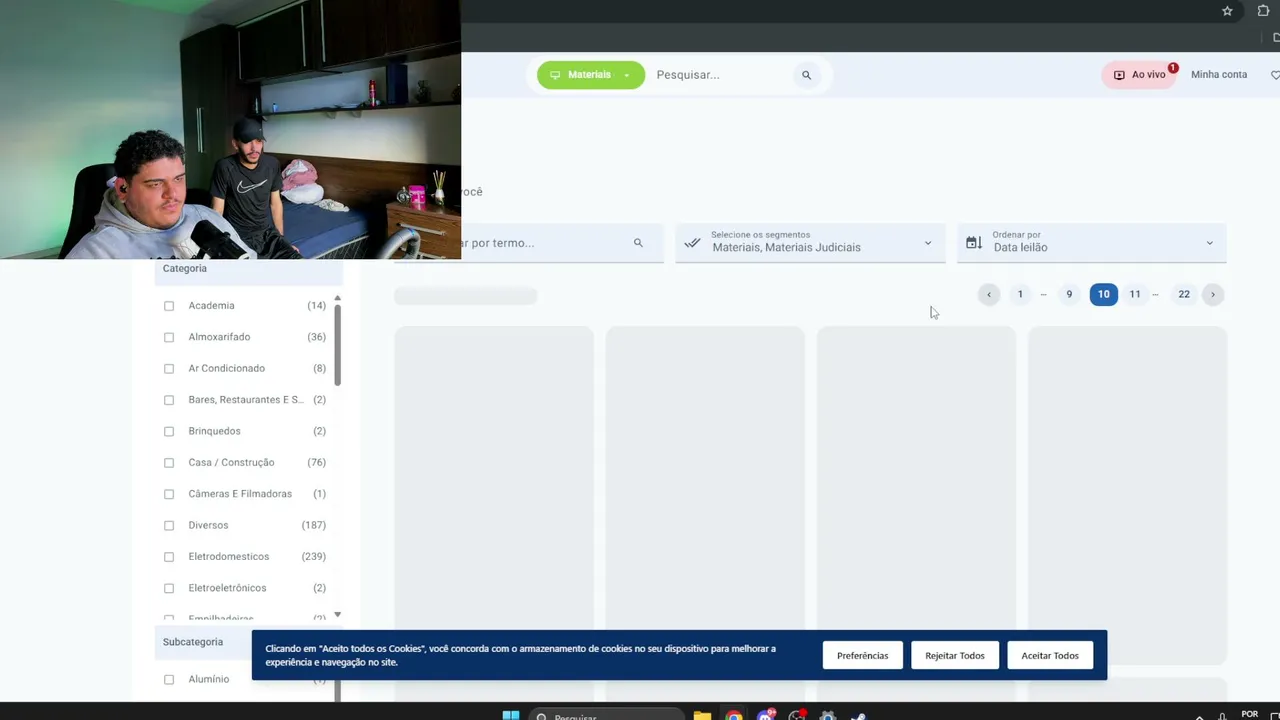Screen dimensions: 1280x720
Task: Enable the Ar Condicionado filter checkbox
Action: click(169, 369)
